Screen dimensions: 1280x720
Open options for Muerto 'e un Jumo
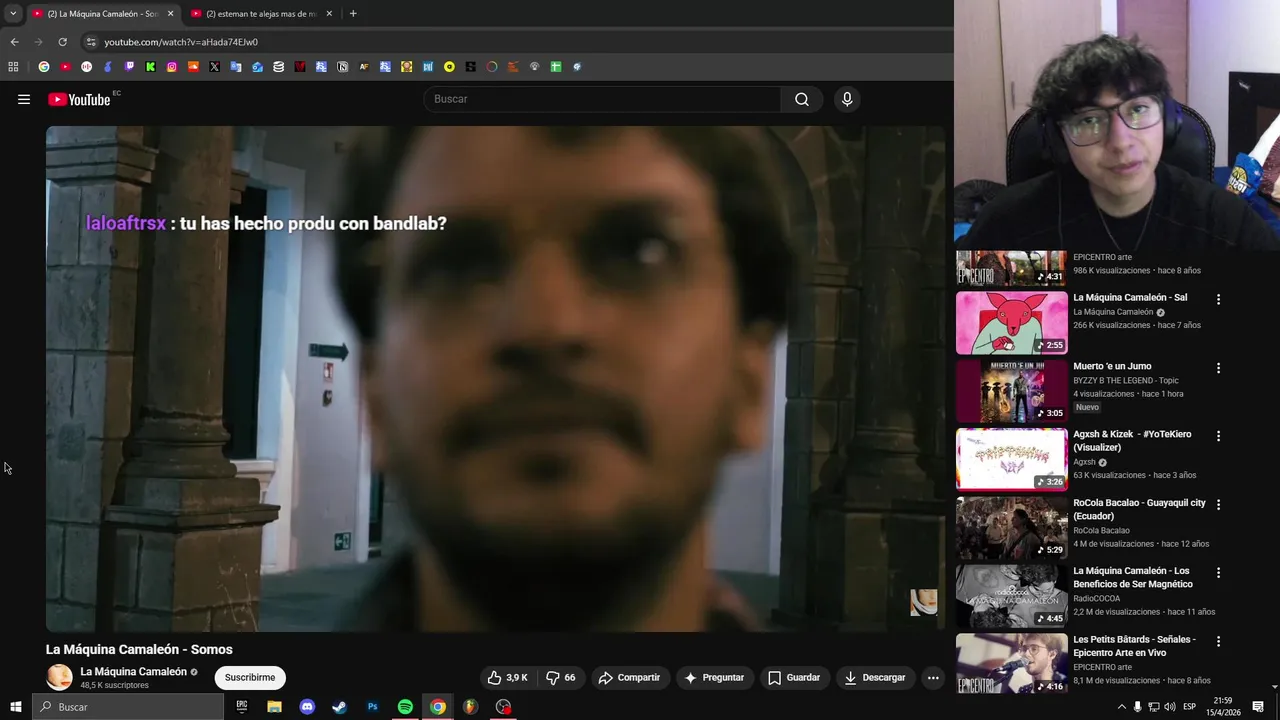pos(1218,368)
